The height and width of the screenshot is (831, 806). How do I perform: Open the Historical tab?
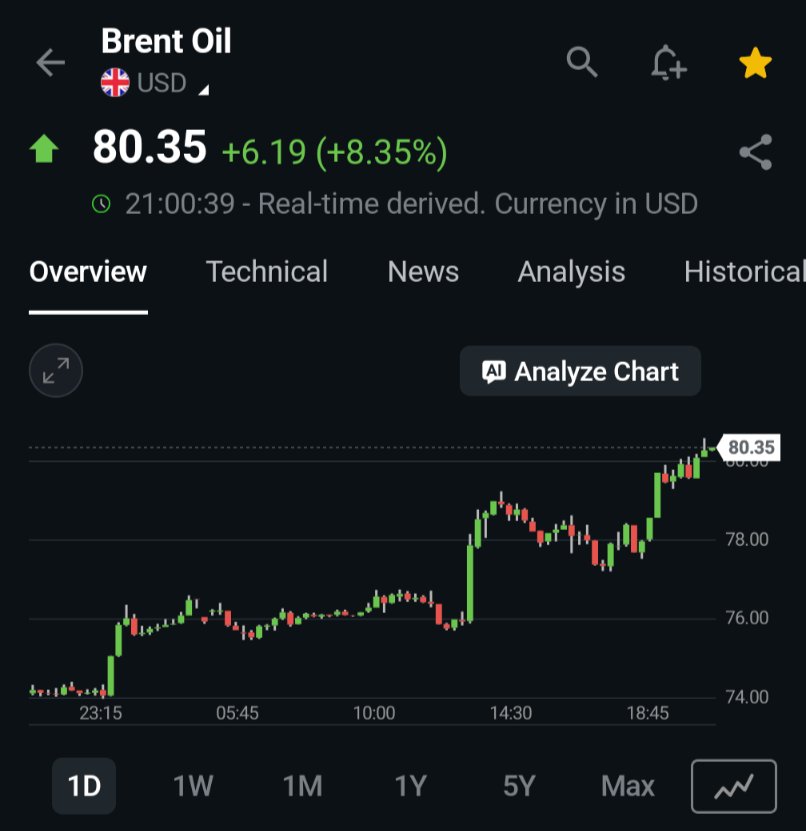(x=744, y=272)
